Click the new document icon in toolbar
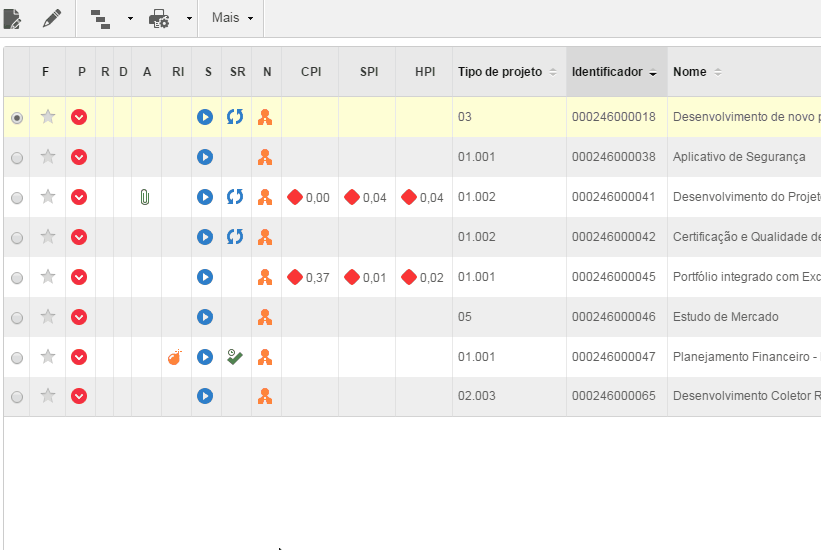Screen dimensions: 821x550 [x=12, y=18]
